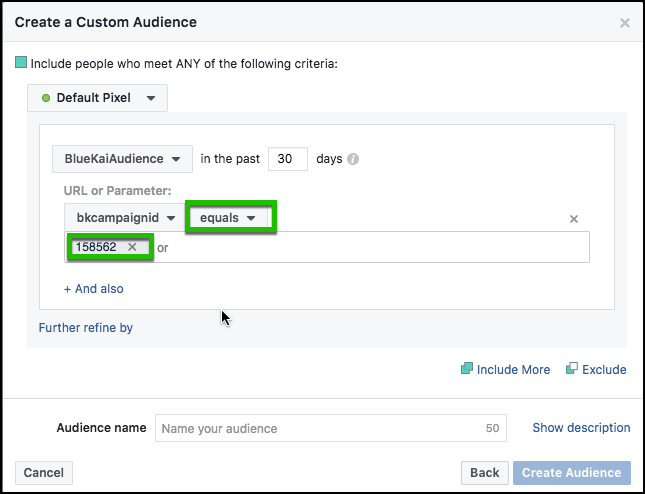The width and height of the screenshot is (645, 494).
Task: Click the And also link
Action: click(94, 289)
